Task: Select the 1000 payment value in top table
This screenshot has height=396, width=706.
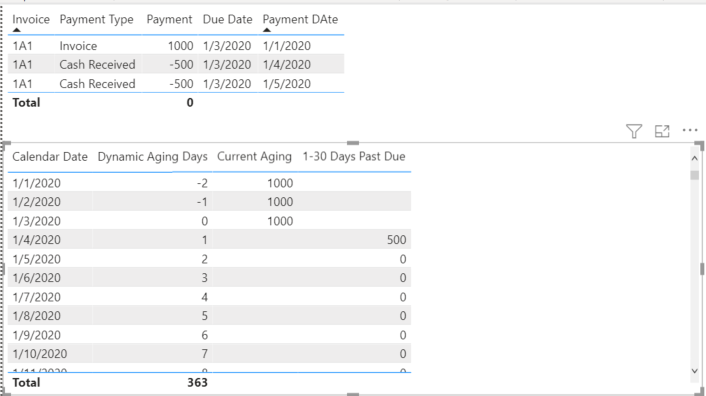Action: coord(180,46)
